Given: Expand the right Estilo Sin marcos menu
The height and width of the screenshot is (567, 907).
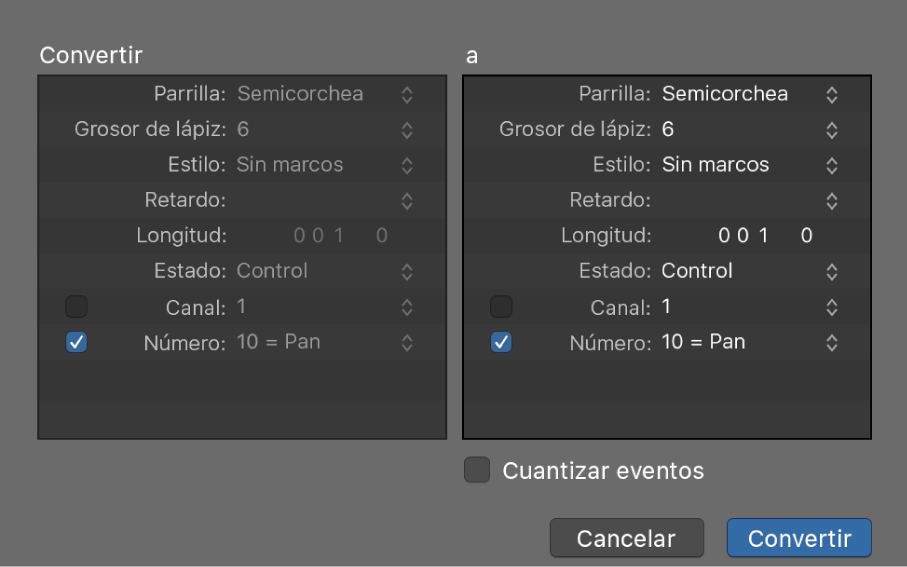Looking at the screenshot, I should click(x=831, y=165).
